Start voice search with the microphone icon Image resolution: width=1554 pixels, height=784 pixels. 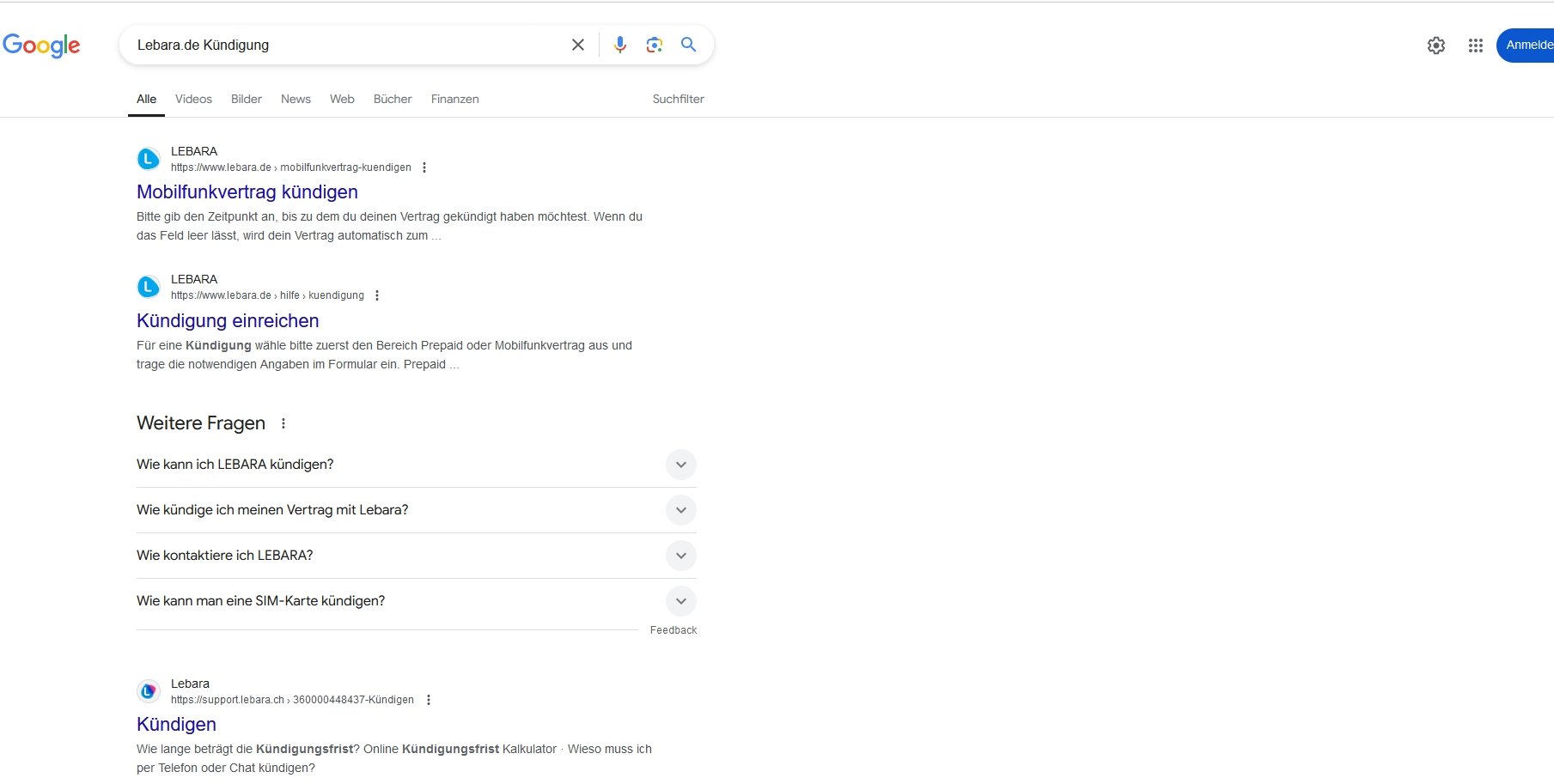(x=620, y=45)
